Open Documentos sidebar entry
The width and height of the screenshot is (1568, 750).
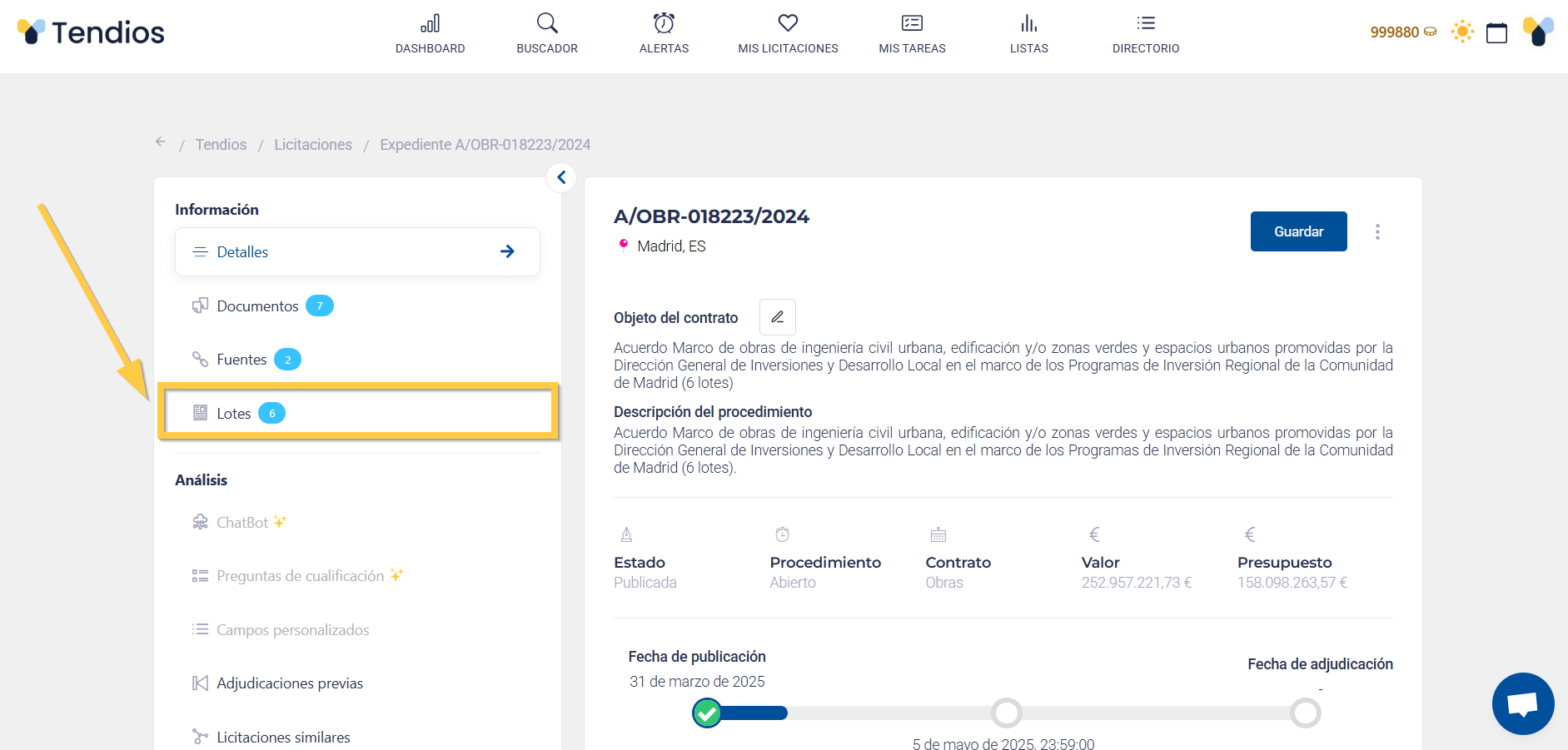[257, 306]
